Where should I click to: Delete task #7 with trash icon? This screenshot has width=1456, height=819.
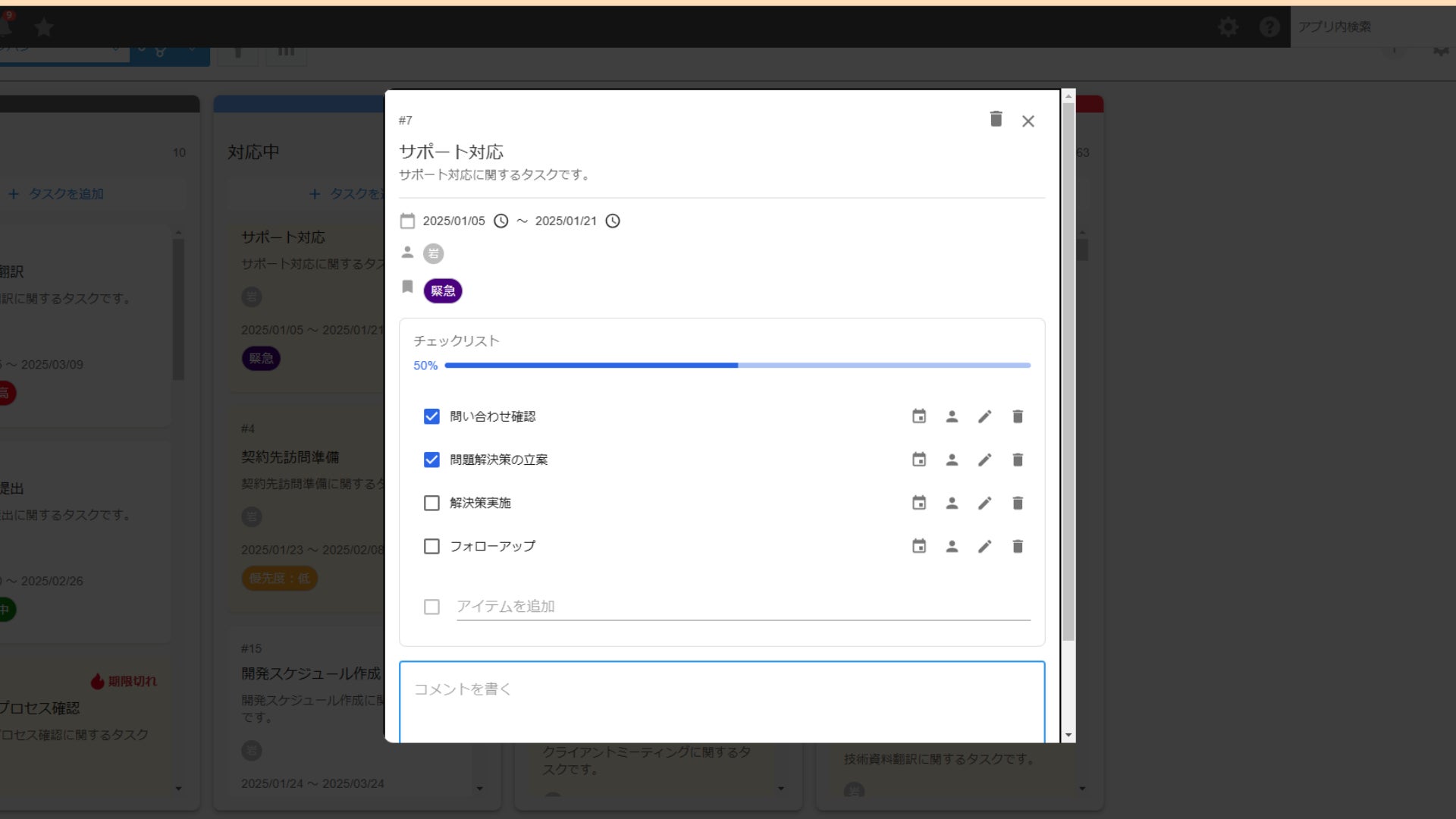tap(996, 119)
